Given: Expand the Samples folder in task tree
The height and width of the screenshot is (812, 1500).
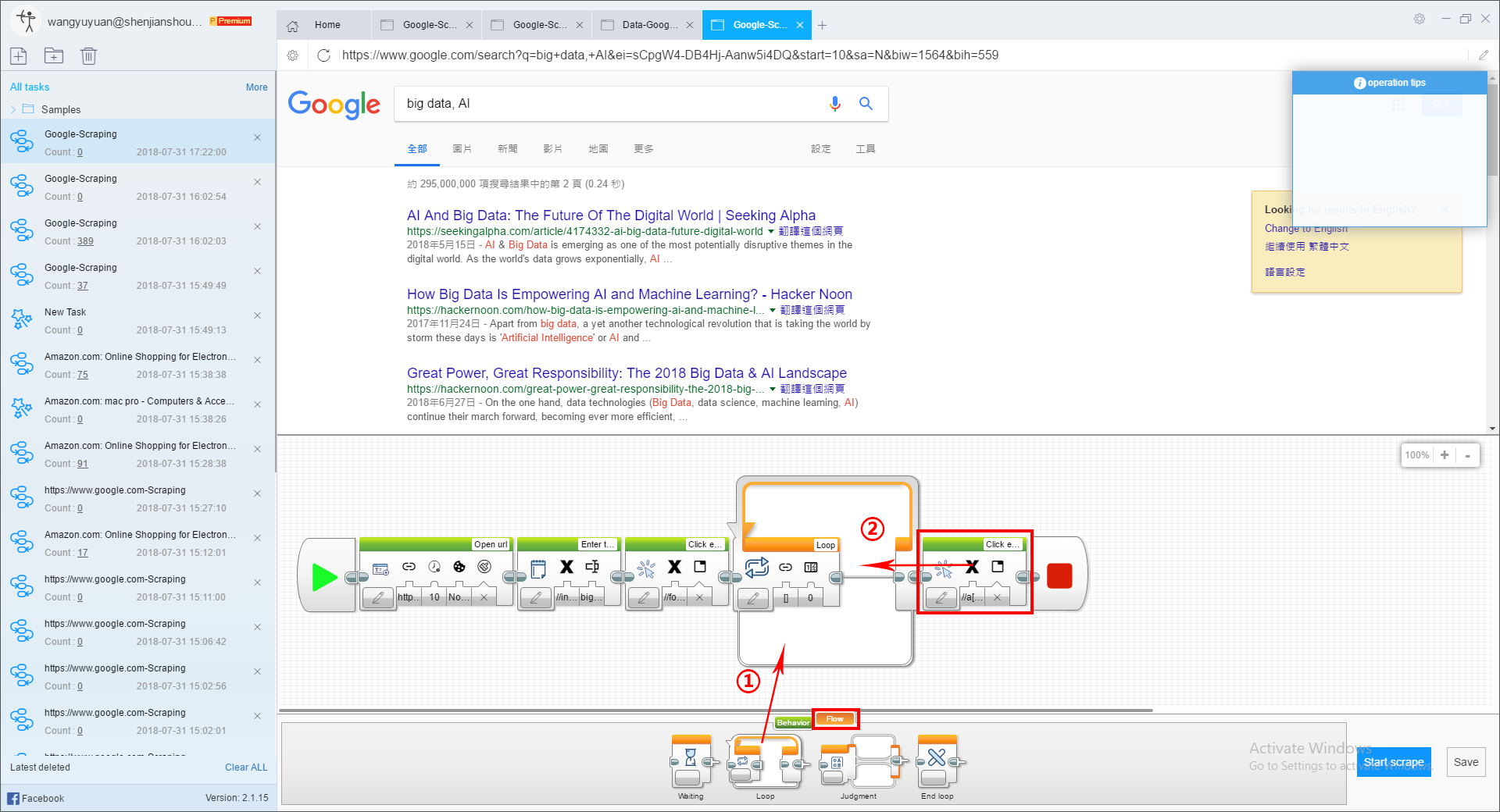Looking at the screenshot, I should (13, 109).
